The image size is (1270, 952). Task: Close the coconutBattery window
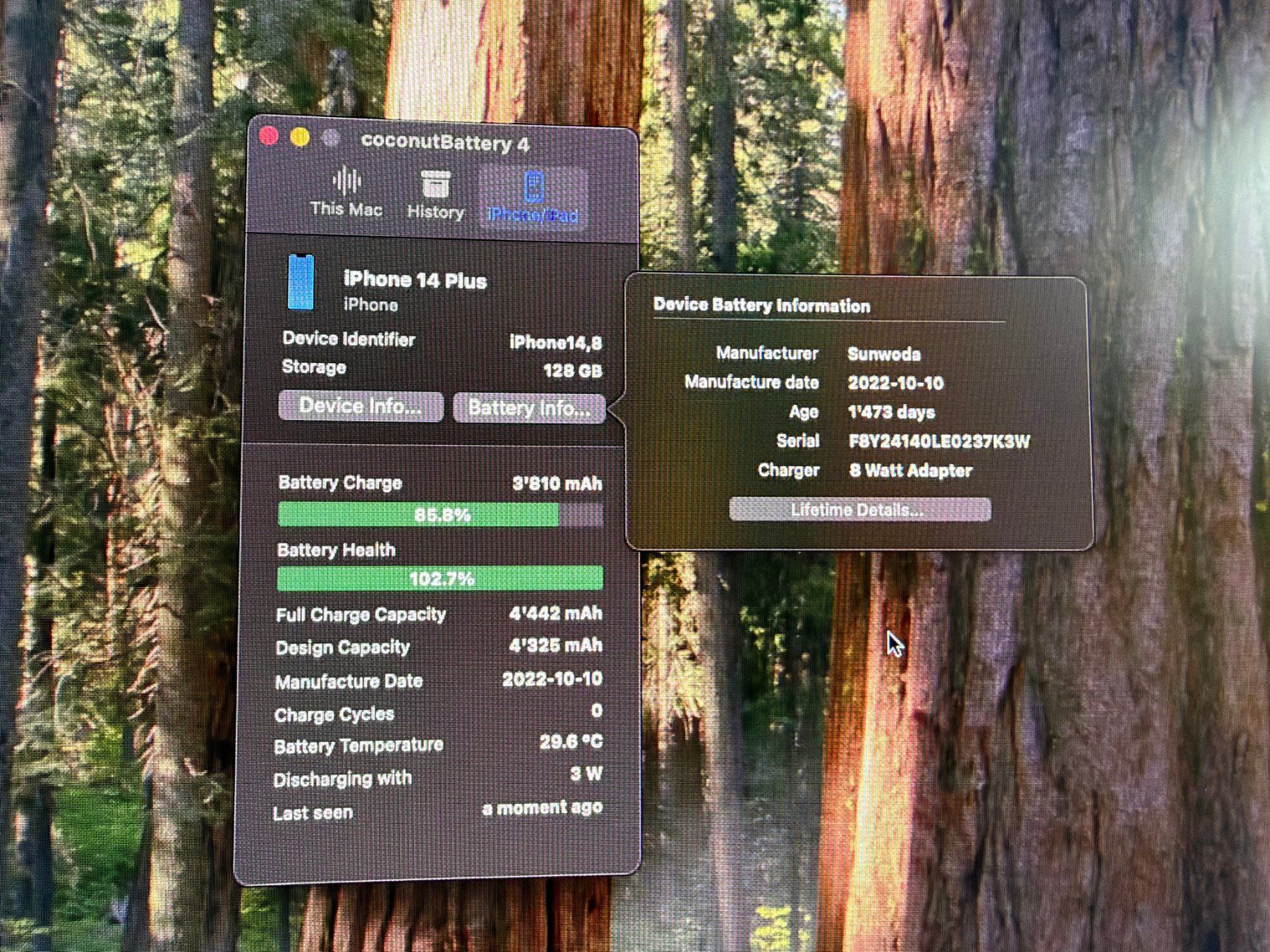click(x=269, y=136)
